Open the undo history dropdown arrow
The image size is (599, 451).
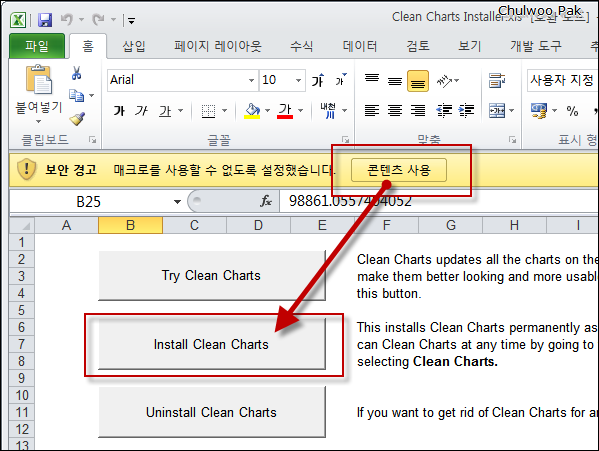[81, 19]
